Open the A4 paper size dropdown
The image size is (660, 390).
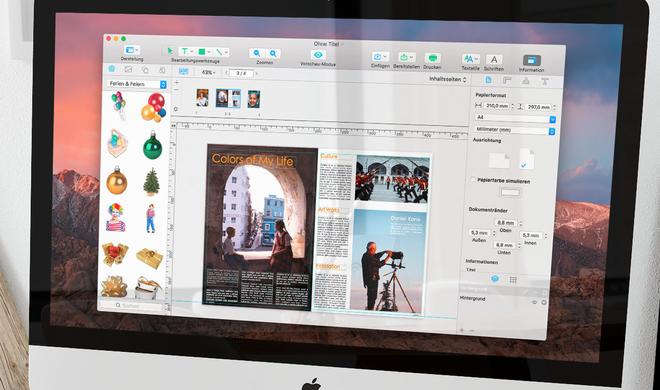[x=515, y=118]
